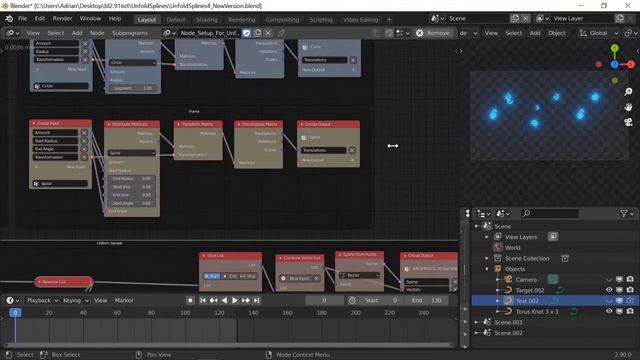Click Select hint icon in the status bar

[9, 355]
